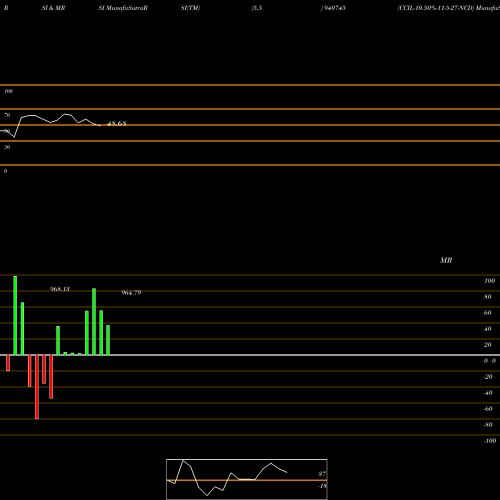
Task: Click the mini chart value -18
Action: tap(323, 486)
